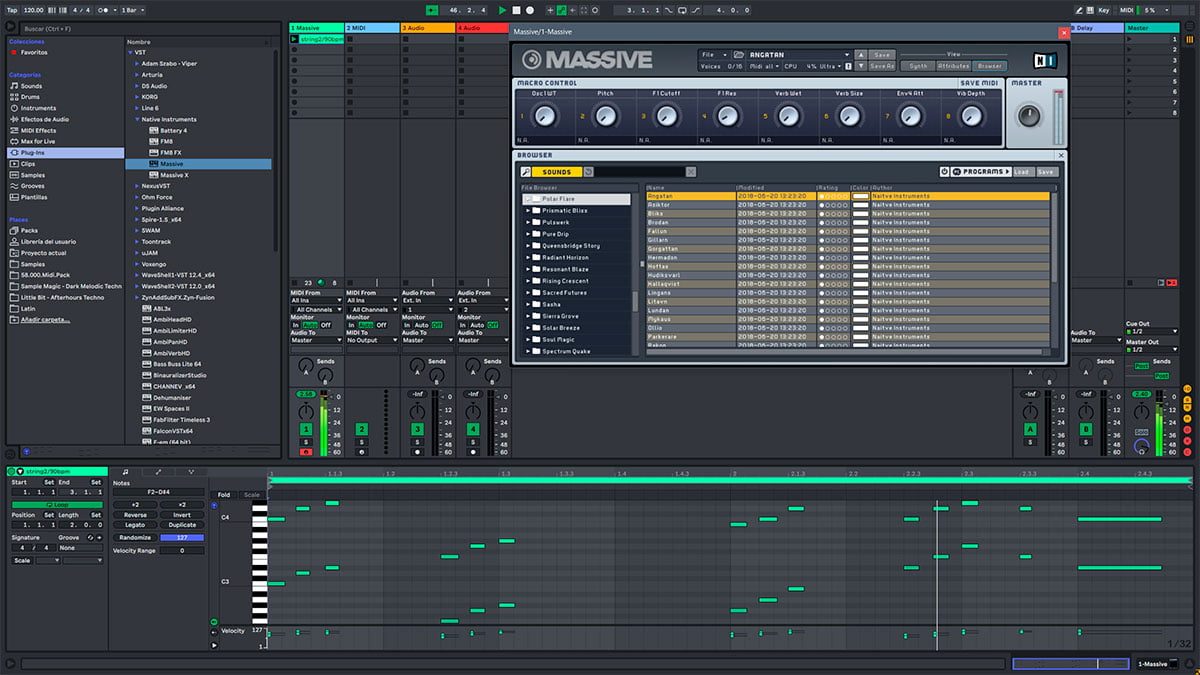
Task: Select Massive Browser view tab
Action: click(990, 66)
